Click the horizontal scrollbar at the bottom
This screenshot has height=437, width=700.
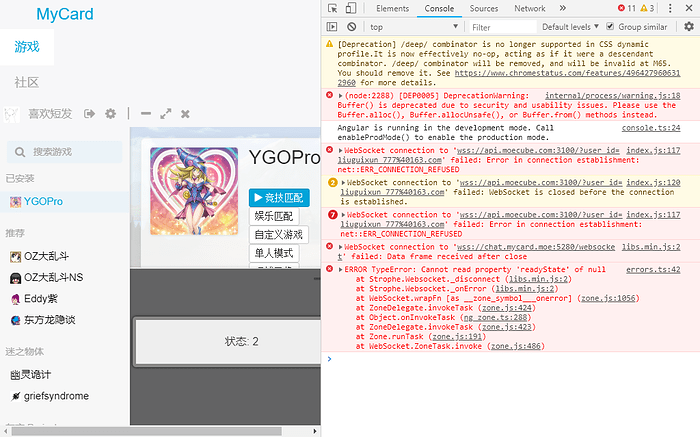click(146, 431)
